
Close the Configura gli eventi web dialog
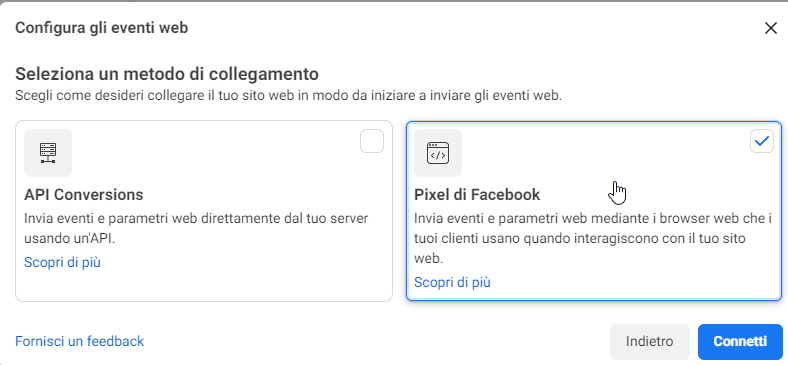tap(770, 28)
